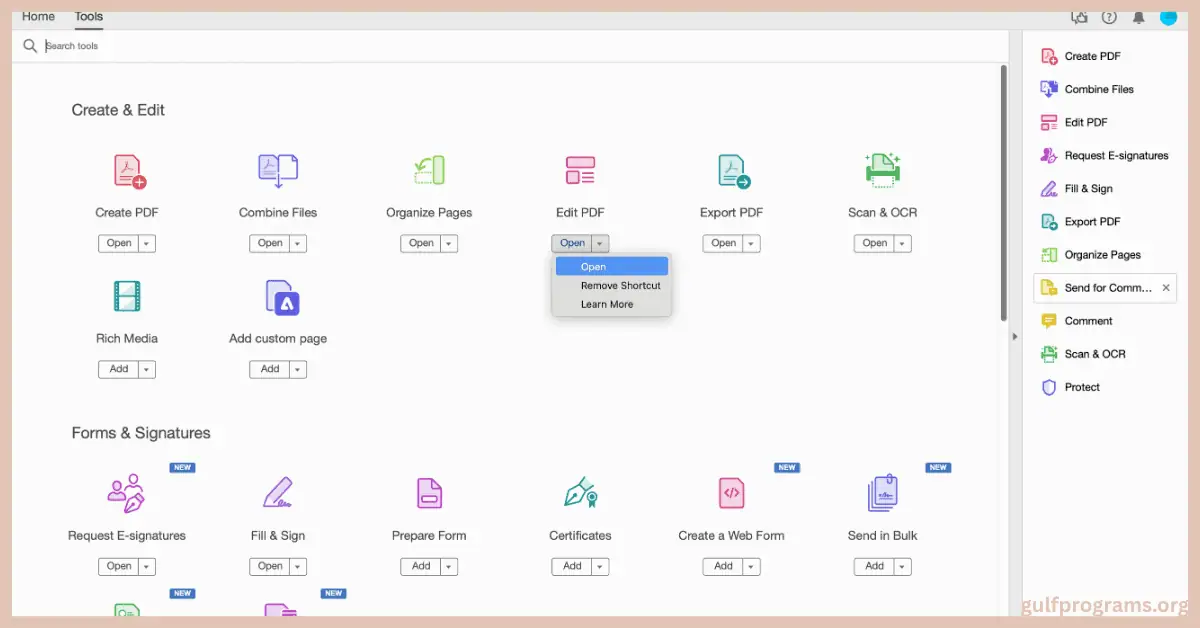Screen dimensions: 1200x628
Task: Expand the Prepare Form Add dropdown arrow
Action: tap(446, 566)
